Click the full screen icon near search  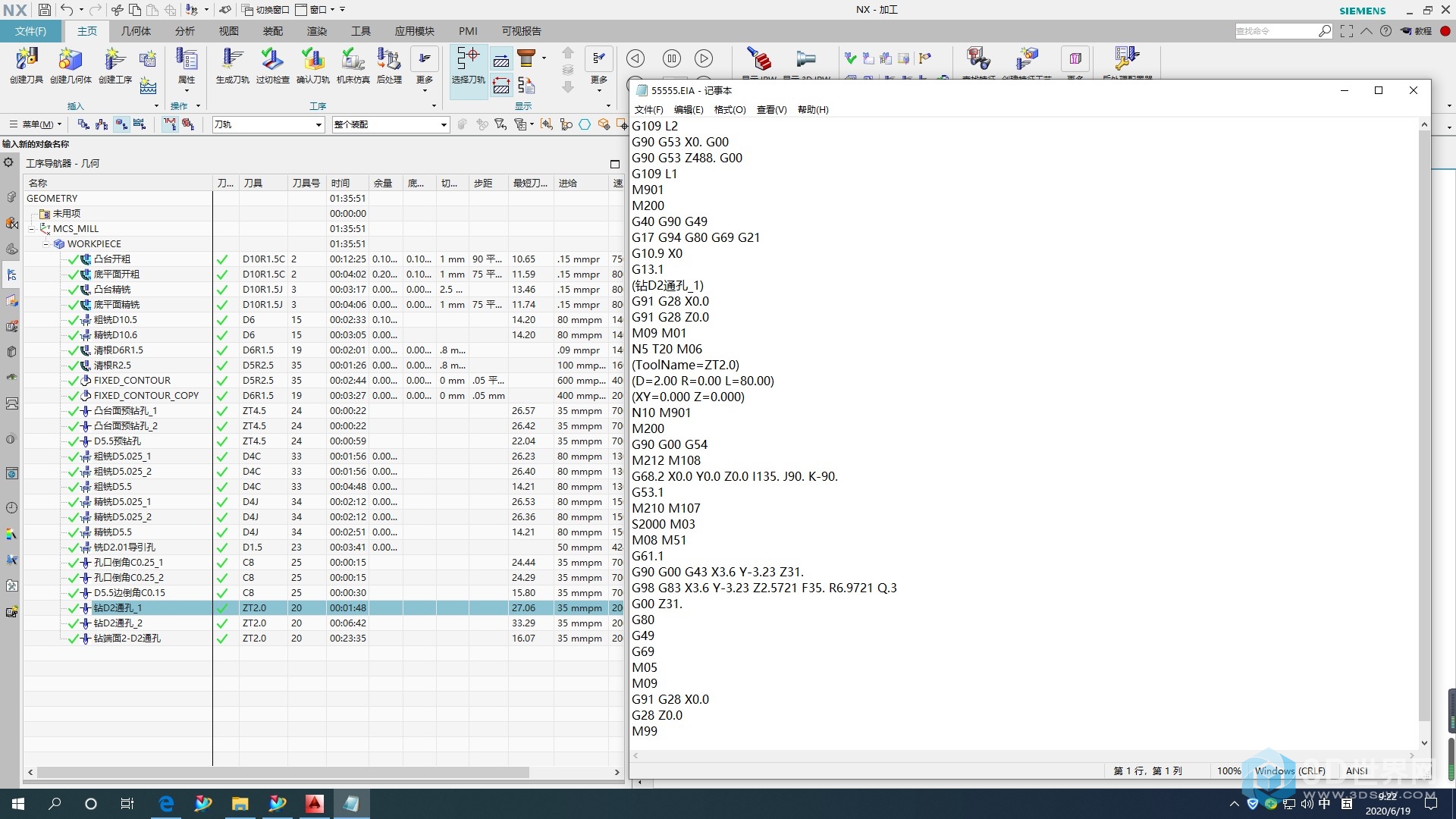tap(1347, 31)
